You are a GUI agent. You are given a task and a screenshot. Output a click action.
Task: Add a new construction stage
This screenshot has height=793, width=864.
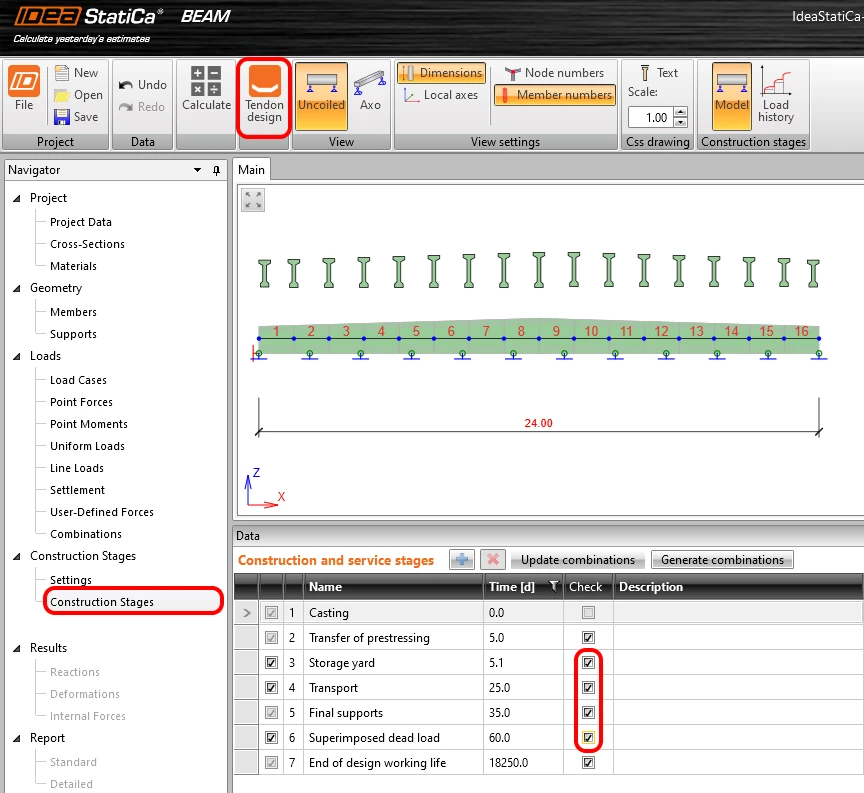click(x=462, y=560)
